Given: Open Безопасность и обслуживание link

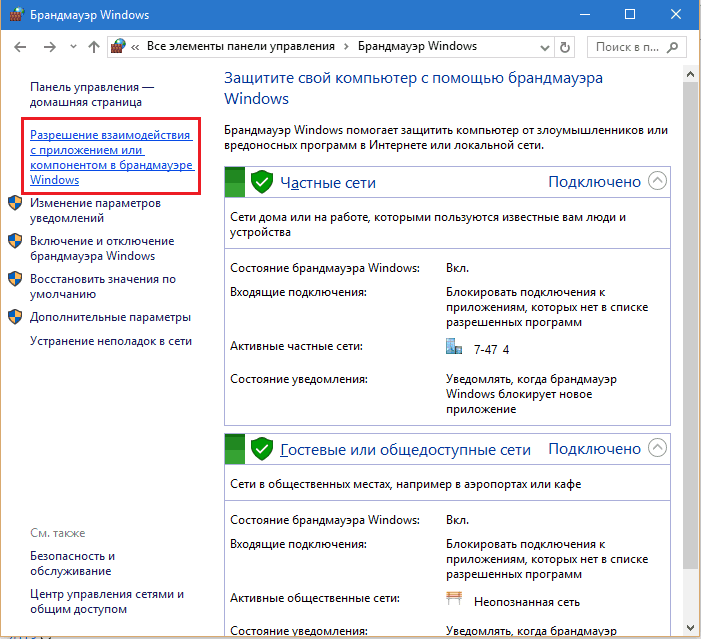Looking at the screenshot, I should point(72,563).
